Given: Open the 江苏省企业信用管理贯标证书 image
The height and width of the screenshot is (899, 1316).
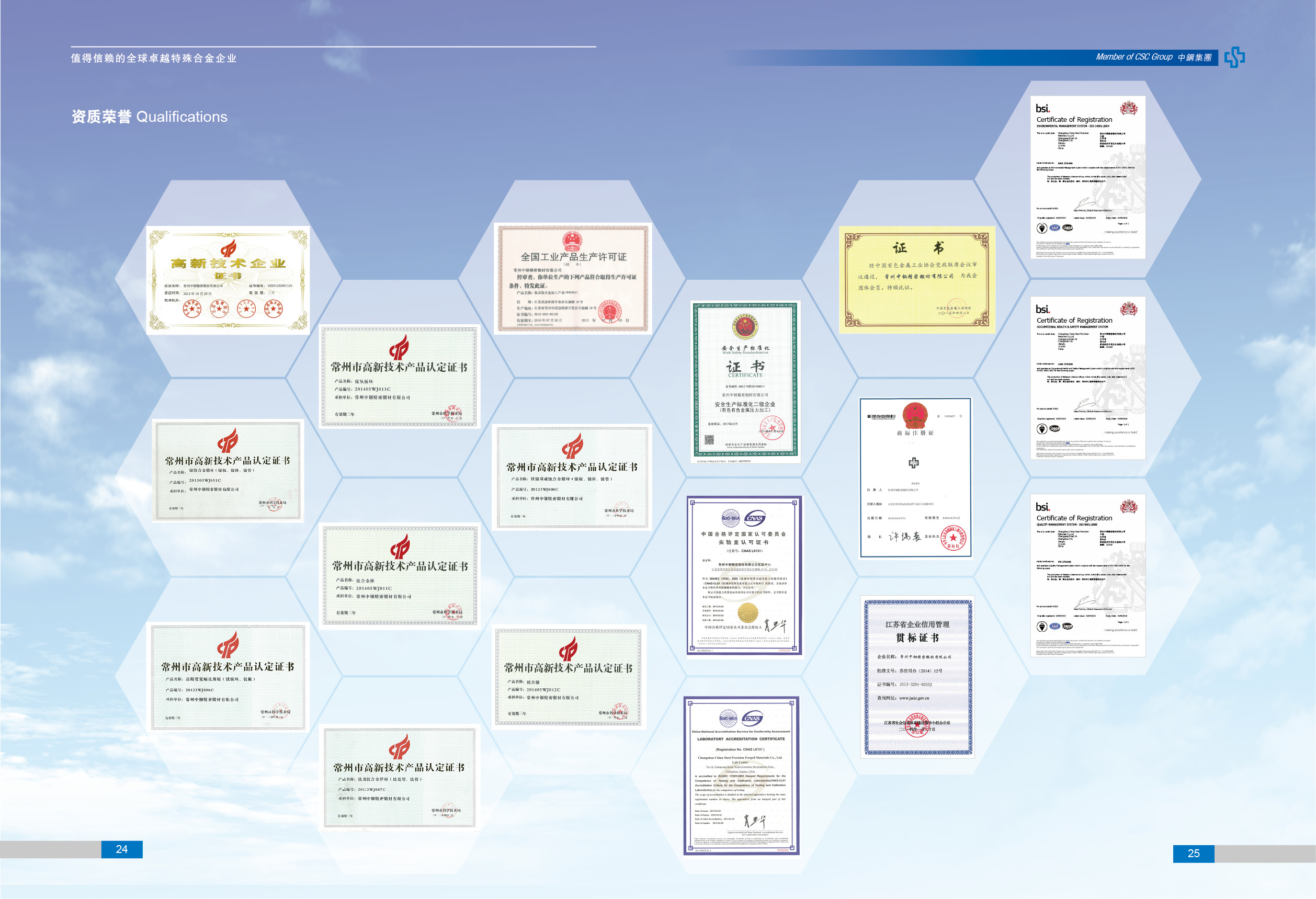Looking at the screenshot, I should pyautogui.click(x=917, y=677).
